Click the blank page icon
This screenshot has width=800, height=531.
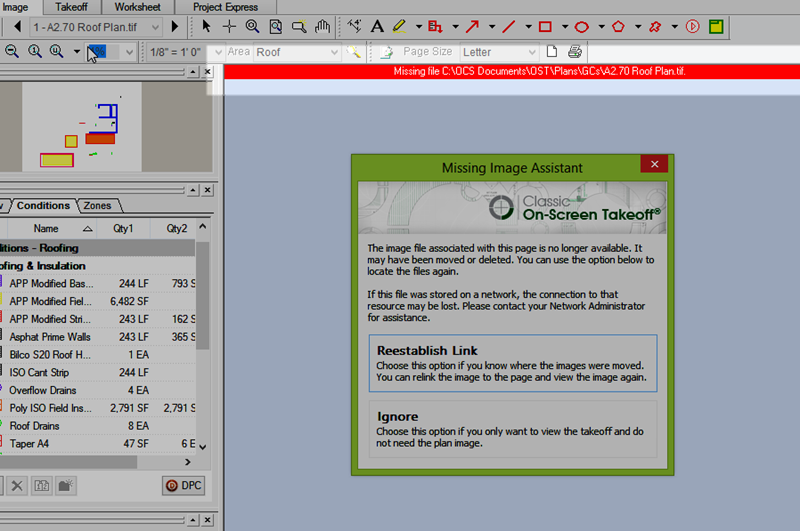click(x=552, y=52)
